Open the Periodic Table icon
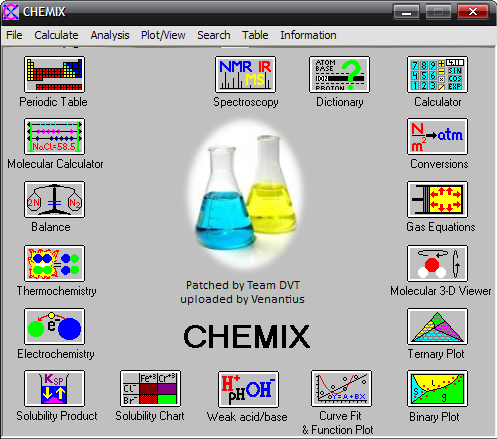 54,74
